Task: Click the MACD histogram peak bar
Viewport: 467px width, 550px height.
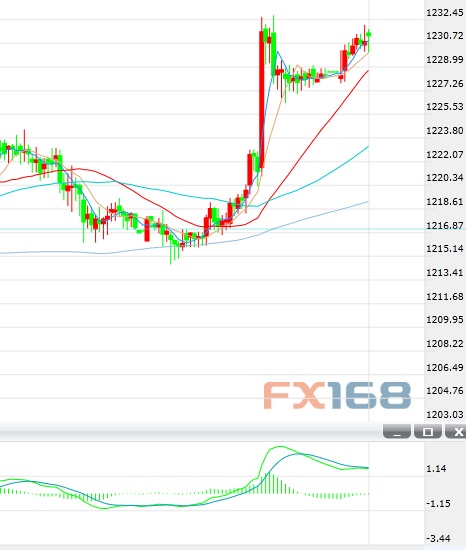Action: point(270,483)
